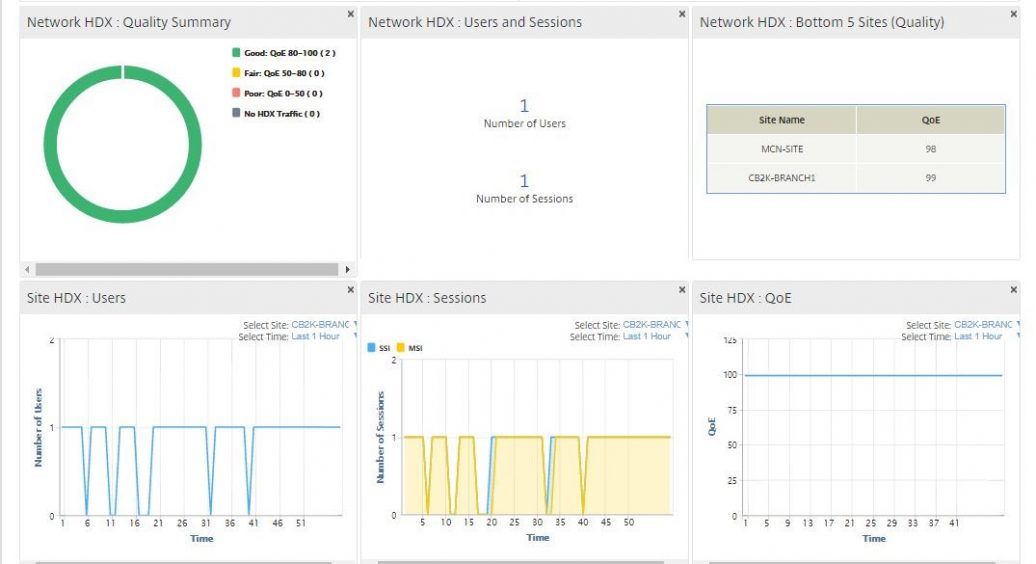The width and height of the screenshot is (1036, 564).
Task: Toggle the SSI series in Sessions legend
Action: pyautogui.click(x=379, y=348)
